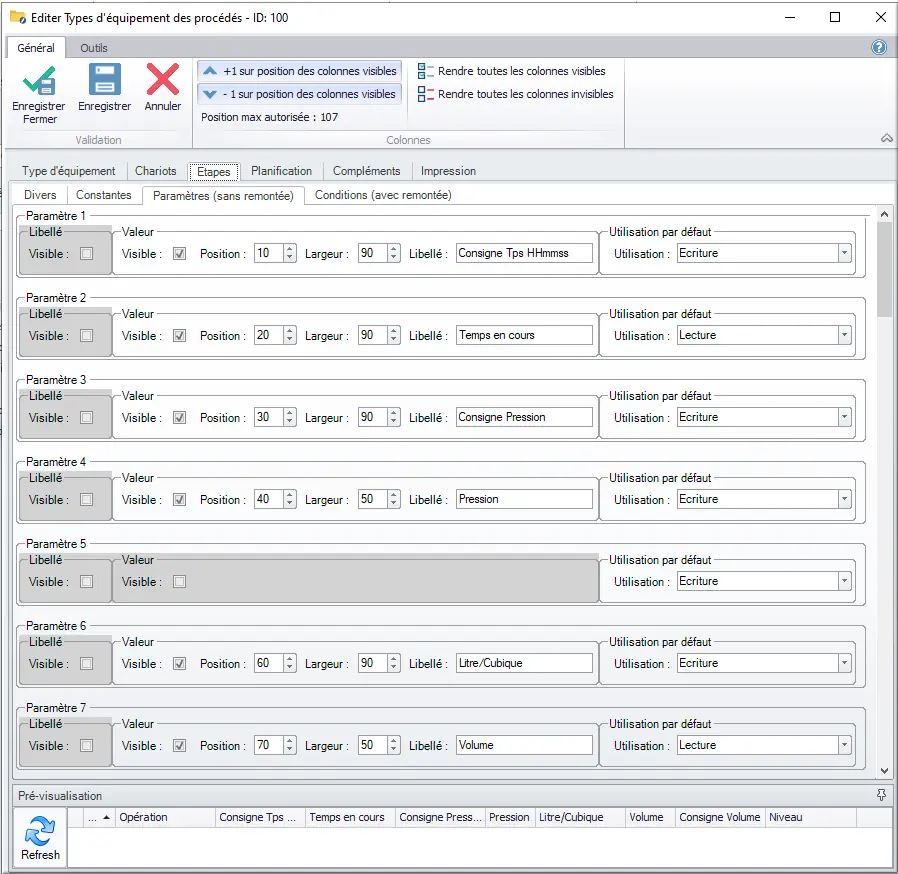Open Paramètre 2 Utilisation dropdown

pos(844,335)
